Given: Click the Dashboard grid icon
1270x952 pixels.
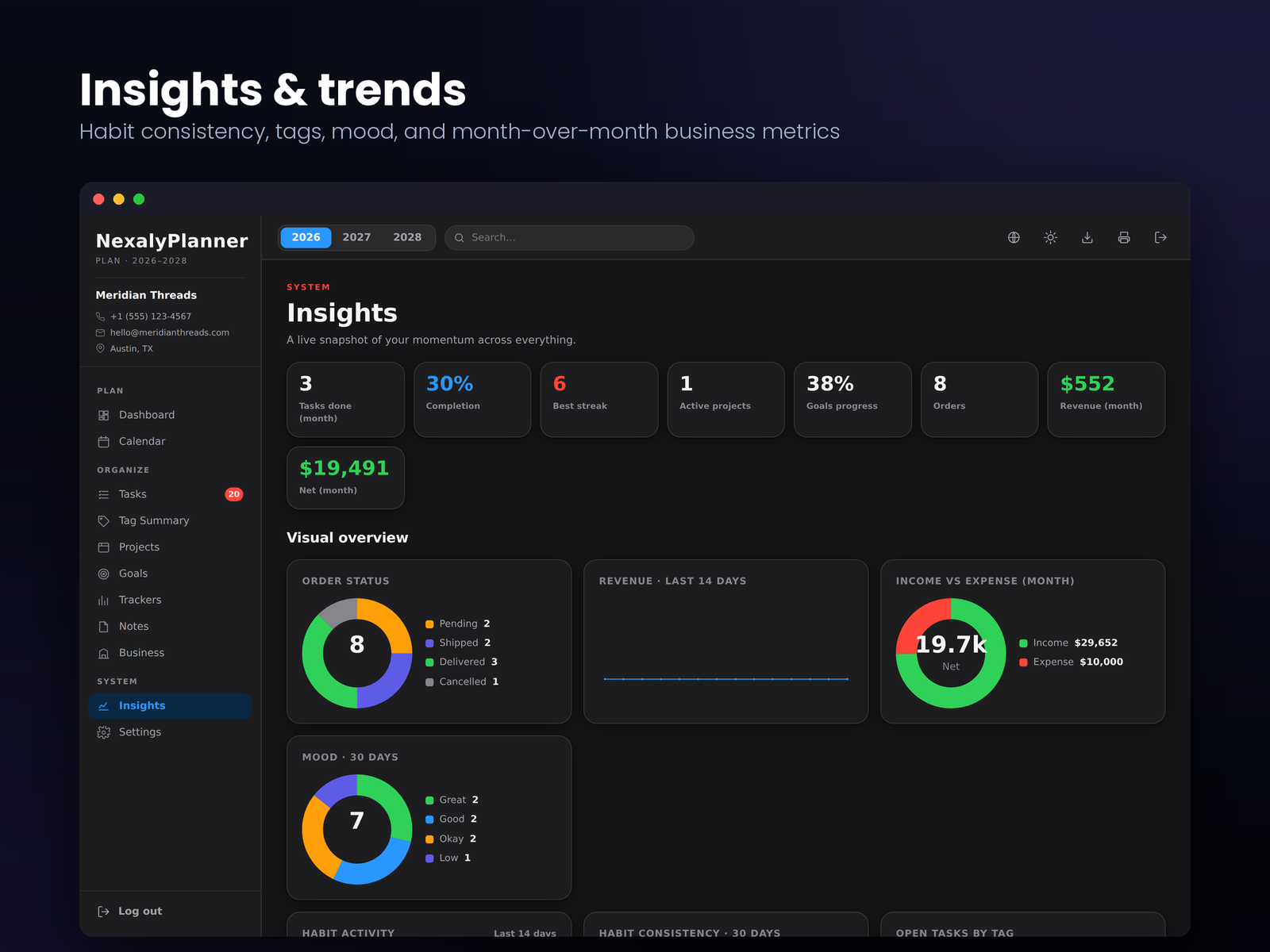Looking at the screenshot, I should (103, 415).
